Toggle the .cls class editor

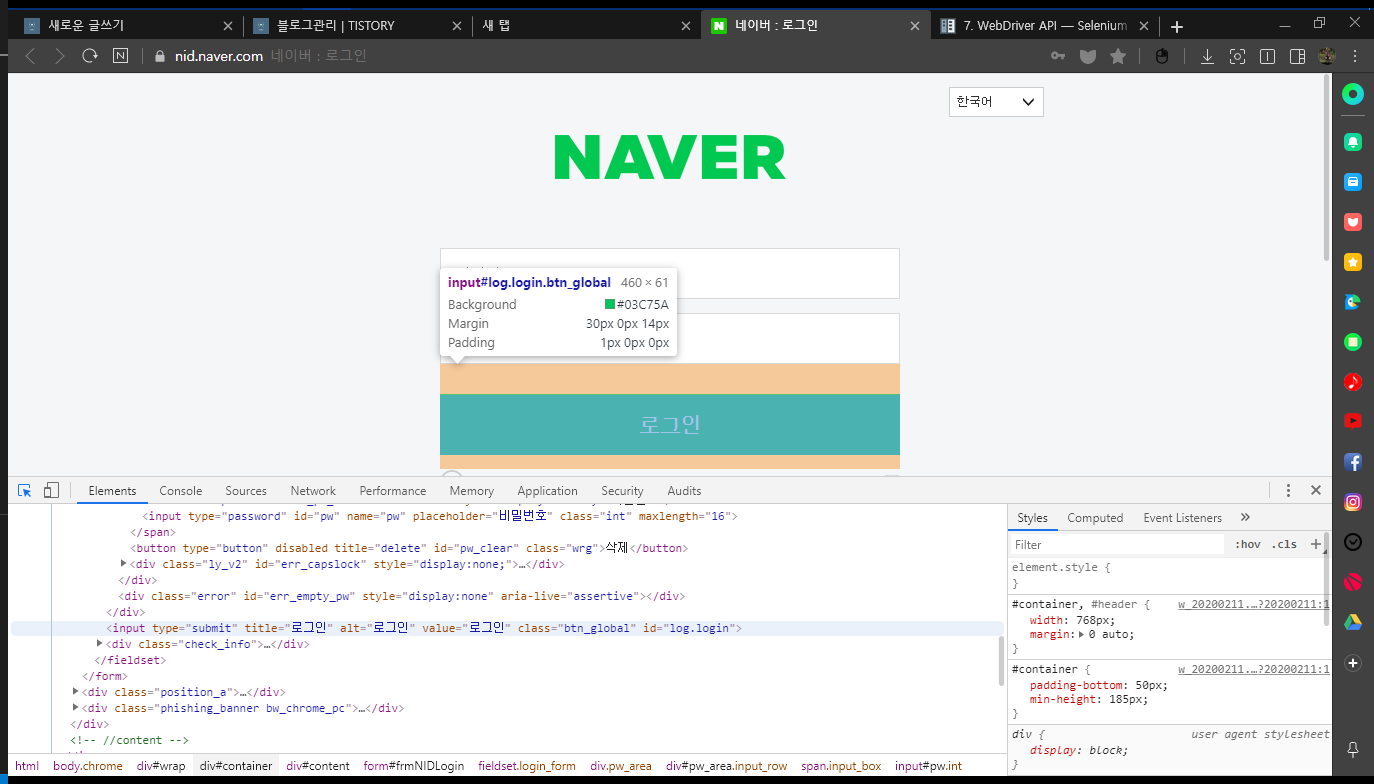coord(1284,544)
